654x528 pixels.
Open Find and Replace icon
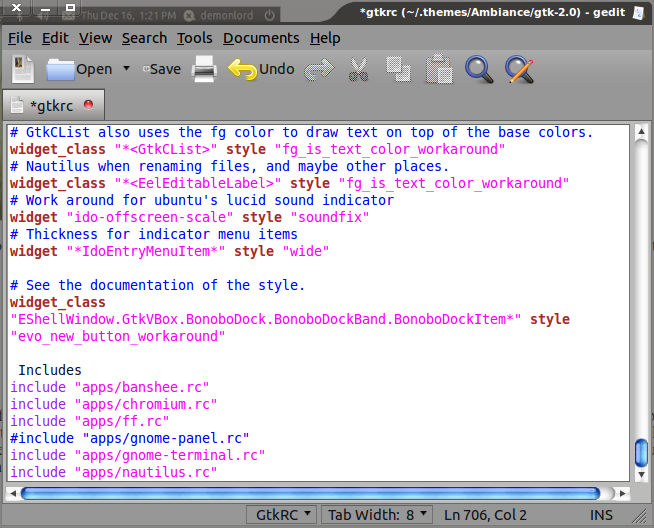click(x=519, y=69)
